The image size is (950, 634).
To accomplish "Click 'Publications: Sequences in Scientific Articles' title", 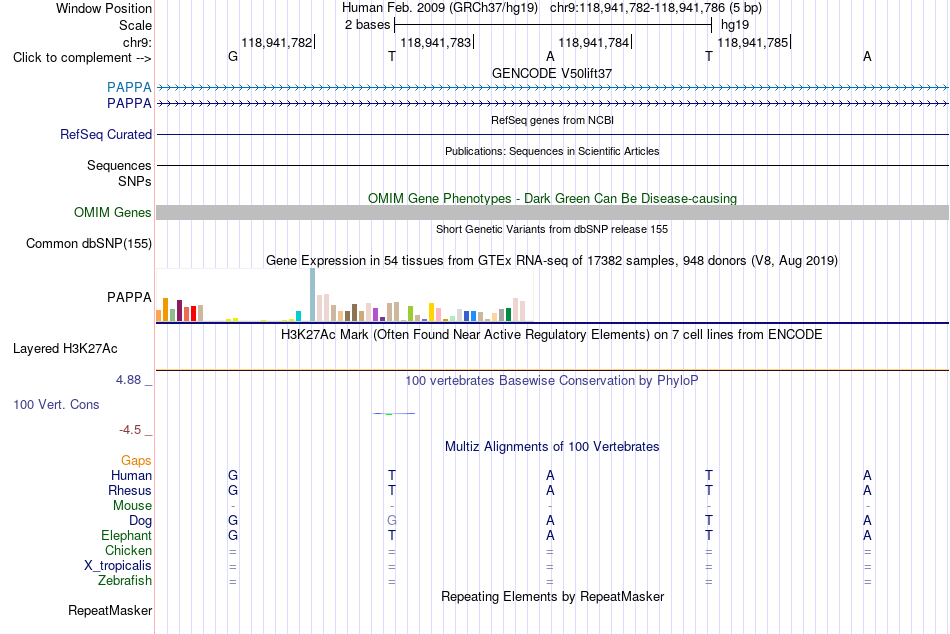I will 552,151.
